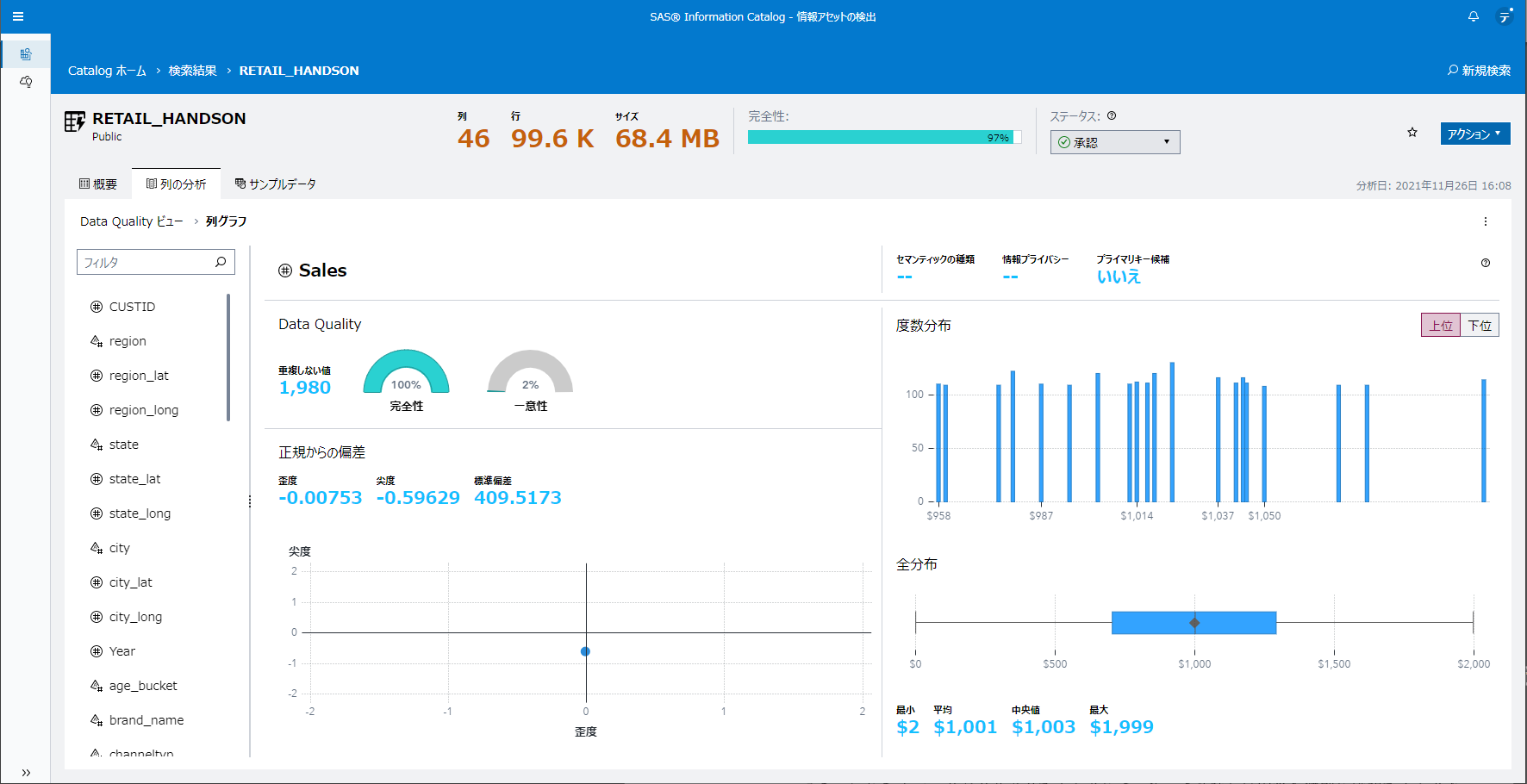
Task: Return to Data Quality ビュー breadcrumb
Action: coord(131,221)
